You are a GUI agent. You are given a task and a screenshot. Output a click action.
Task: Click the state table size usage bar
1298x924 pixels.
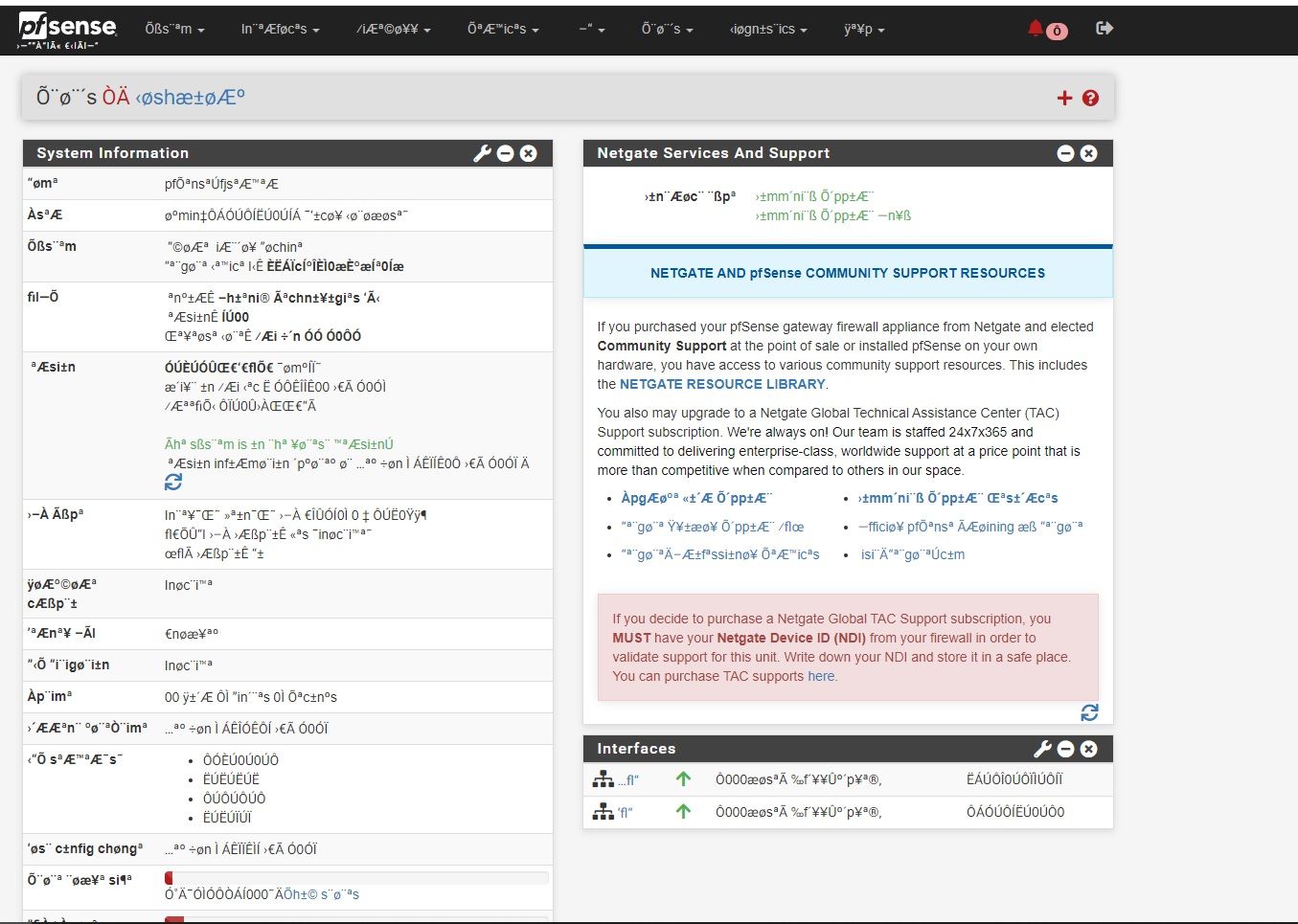click(x=356, y=878)
